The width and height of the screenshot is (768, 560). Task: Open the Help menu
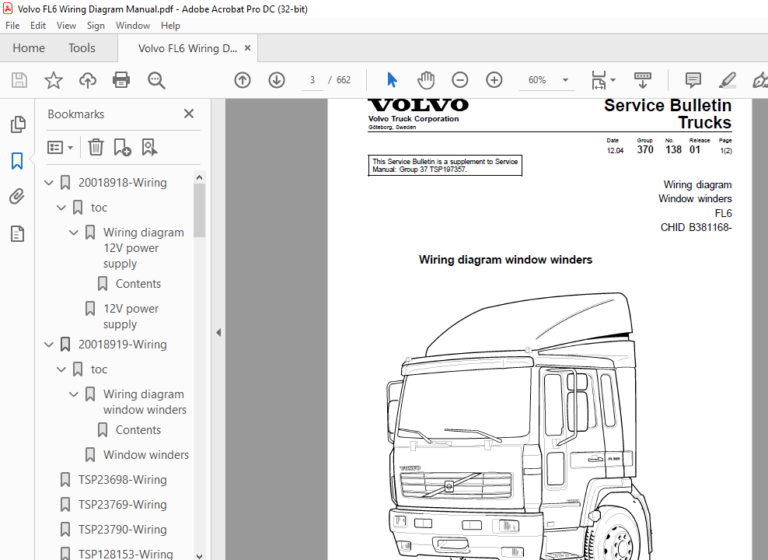point(170,25)
